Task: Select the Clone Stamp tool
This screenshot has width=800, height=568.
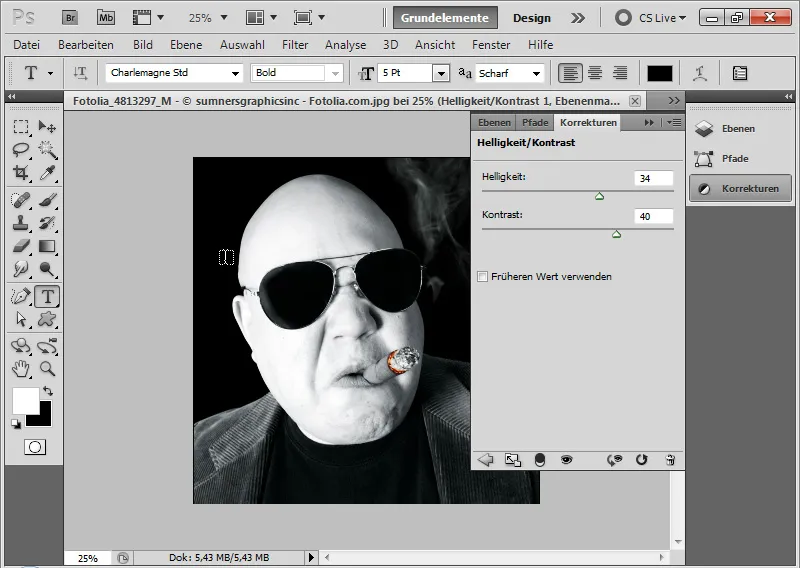Action: point(21,223)
